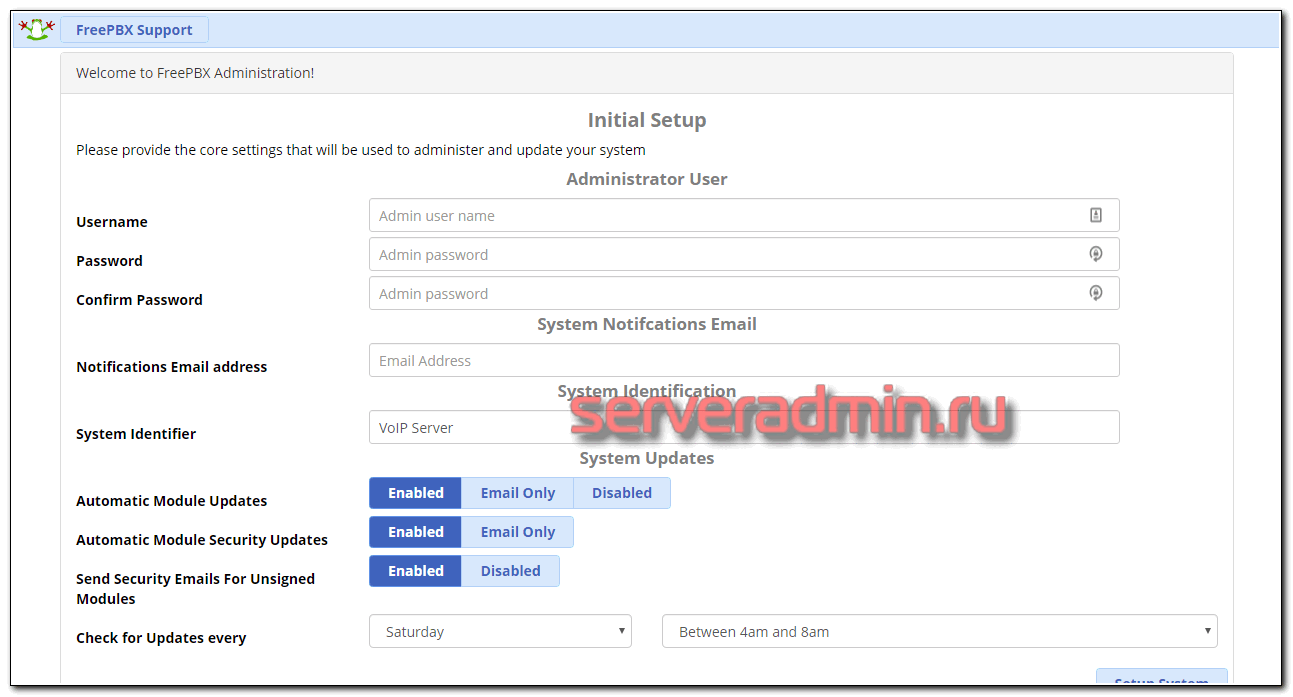Click the Initial Setup heading
The image size is (1293, 697).
point(647,120)
